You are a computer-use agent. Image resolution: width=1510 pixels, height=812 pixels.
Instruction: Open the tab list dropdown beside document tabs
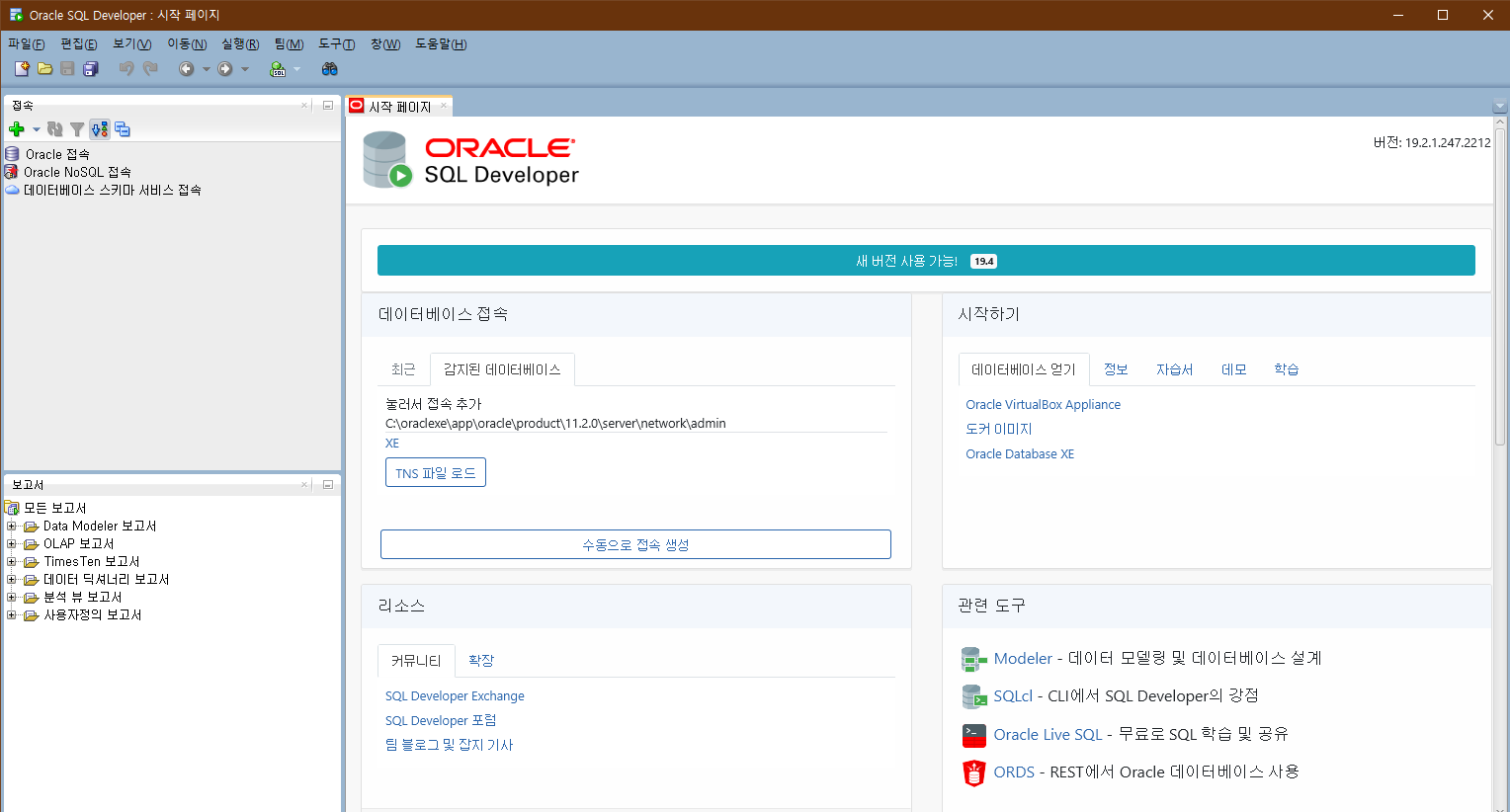coord(1499,106)
